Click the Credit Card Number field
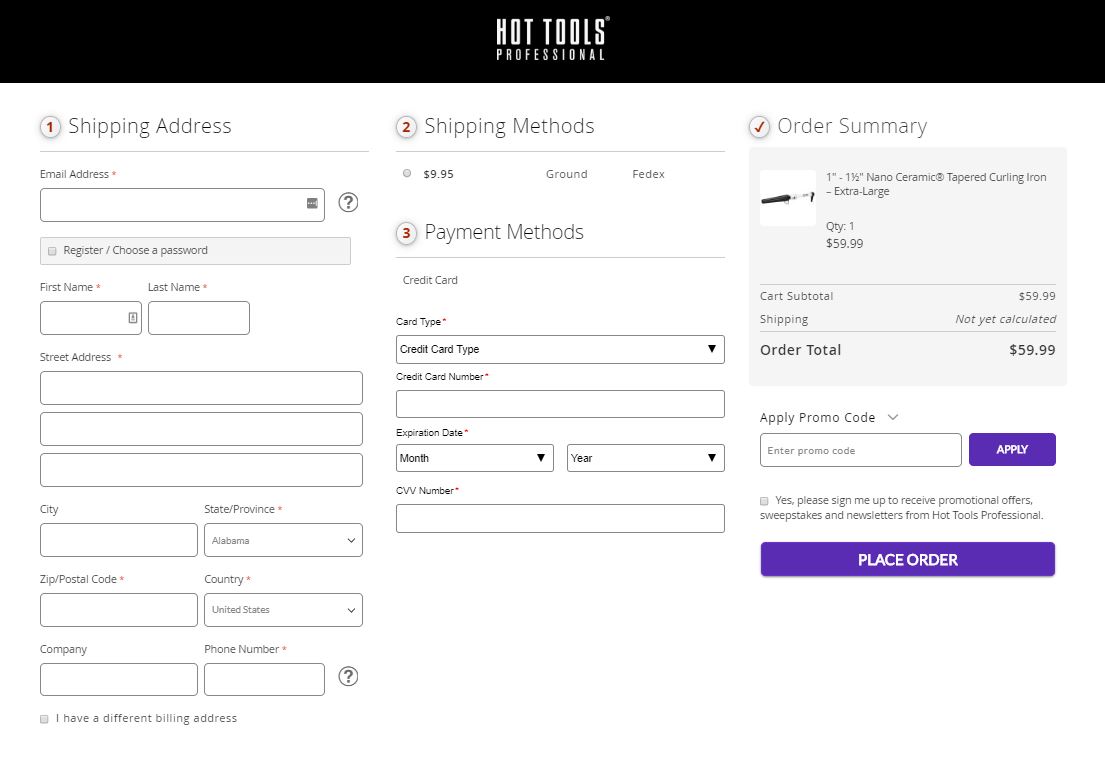Screen dimensions: 1105x758 click(560, 404)
